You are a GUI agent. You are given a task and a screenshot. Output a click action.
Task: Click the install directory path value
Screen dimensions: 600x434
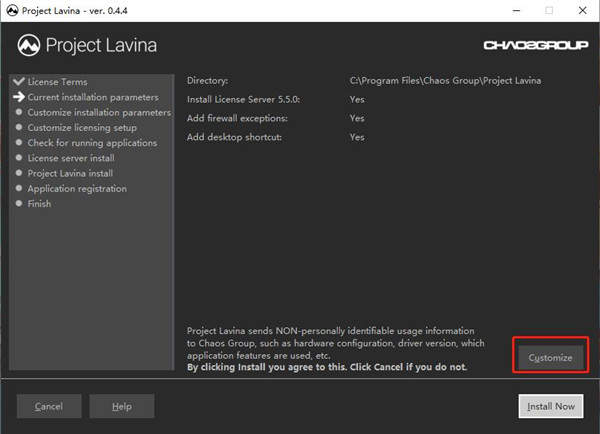click(445, 81)
